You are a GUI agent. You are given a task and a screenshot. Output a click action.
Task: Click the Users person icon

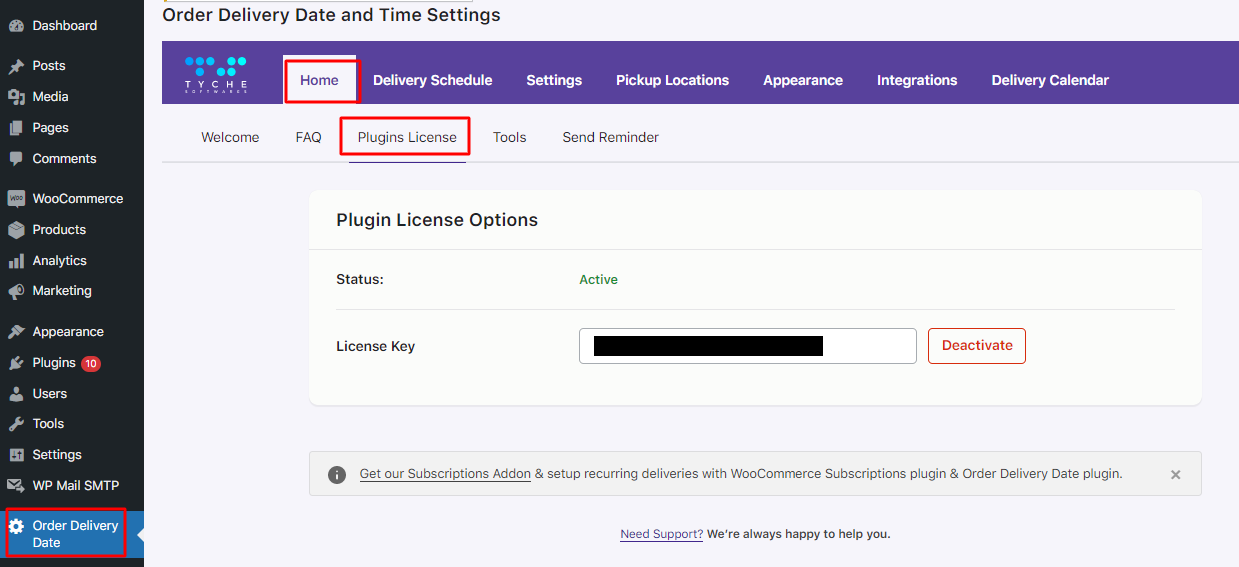pos(16,394)
